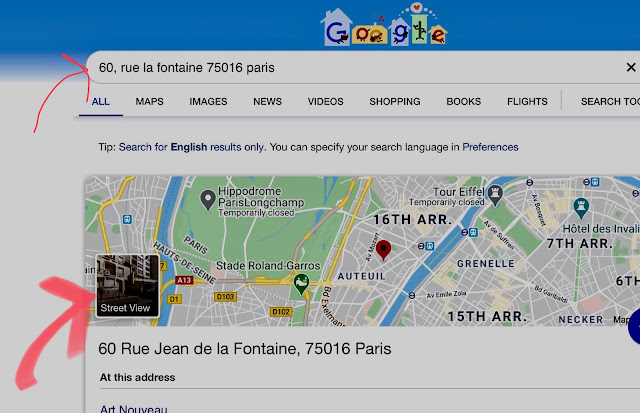Open the Search Tools option
This screenshot has width=640, height=413.
pyautogui.click(x=610, y=102)
